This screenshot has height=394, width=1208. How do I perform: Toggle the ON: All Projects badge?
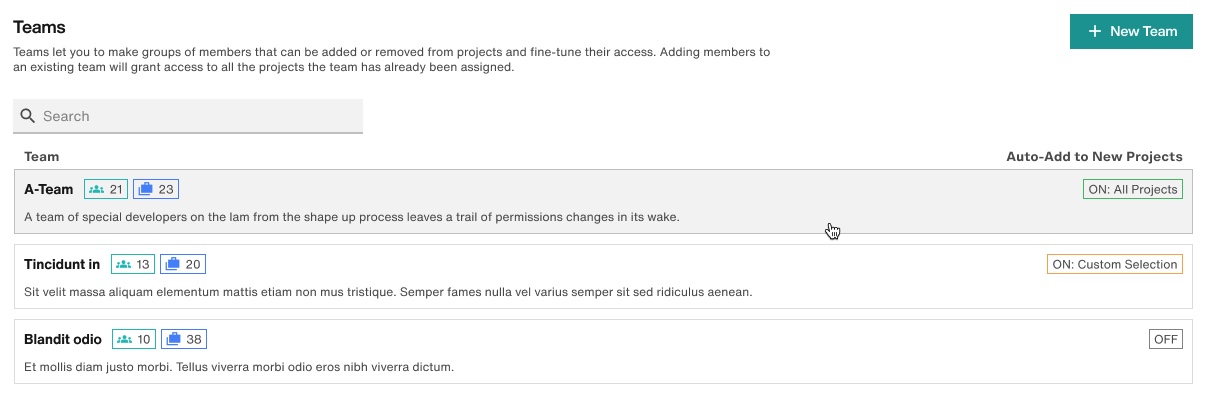[x=1133, y=189]
